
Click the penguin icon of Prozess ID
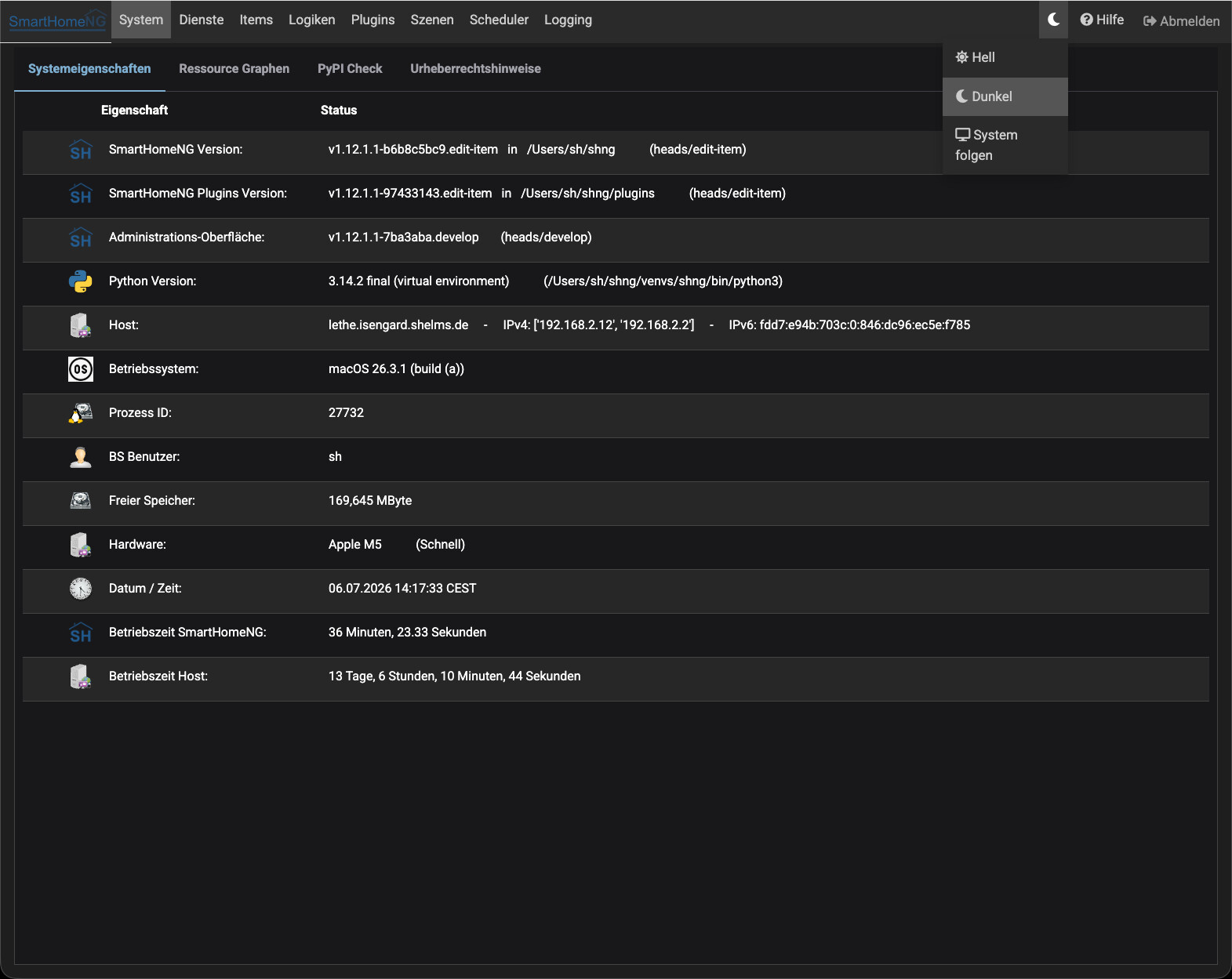tap(81, 413)
